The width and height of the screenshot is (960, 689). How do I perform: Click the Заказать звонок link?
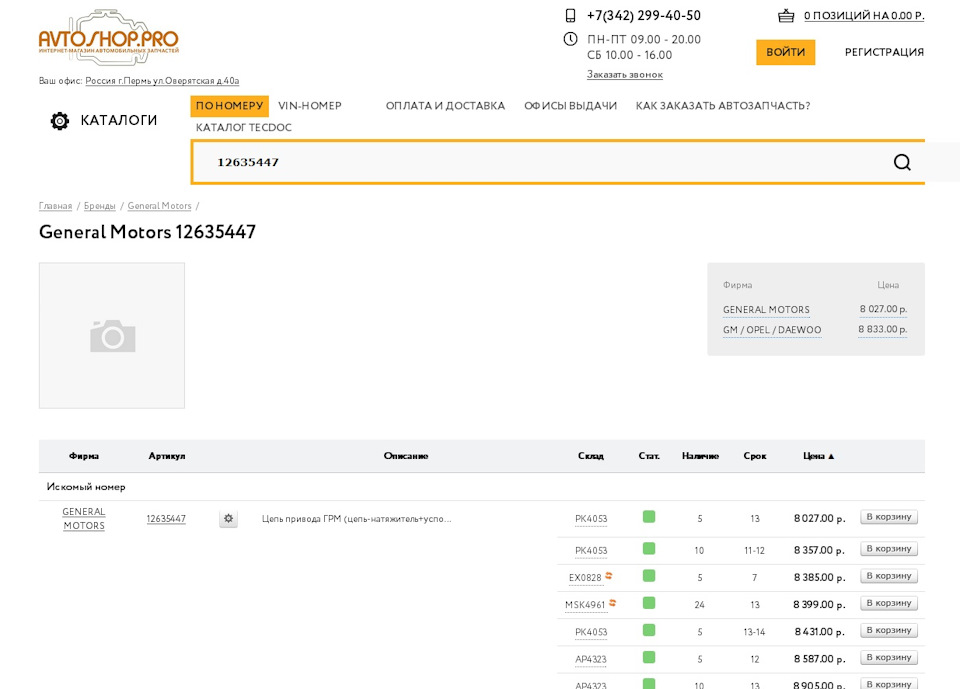tap(624, 75)
